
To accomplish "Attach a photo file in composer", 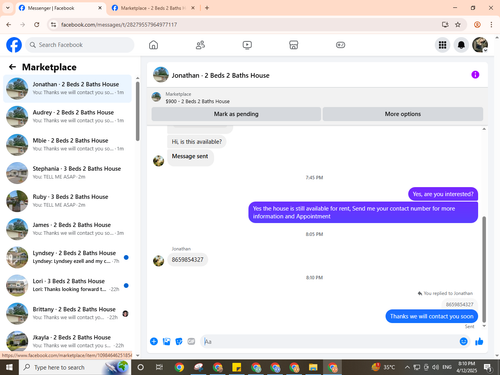I will pos(166,341).
